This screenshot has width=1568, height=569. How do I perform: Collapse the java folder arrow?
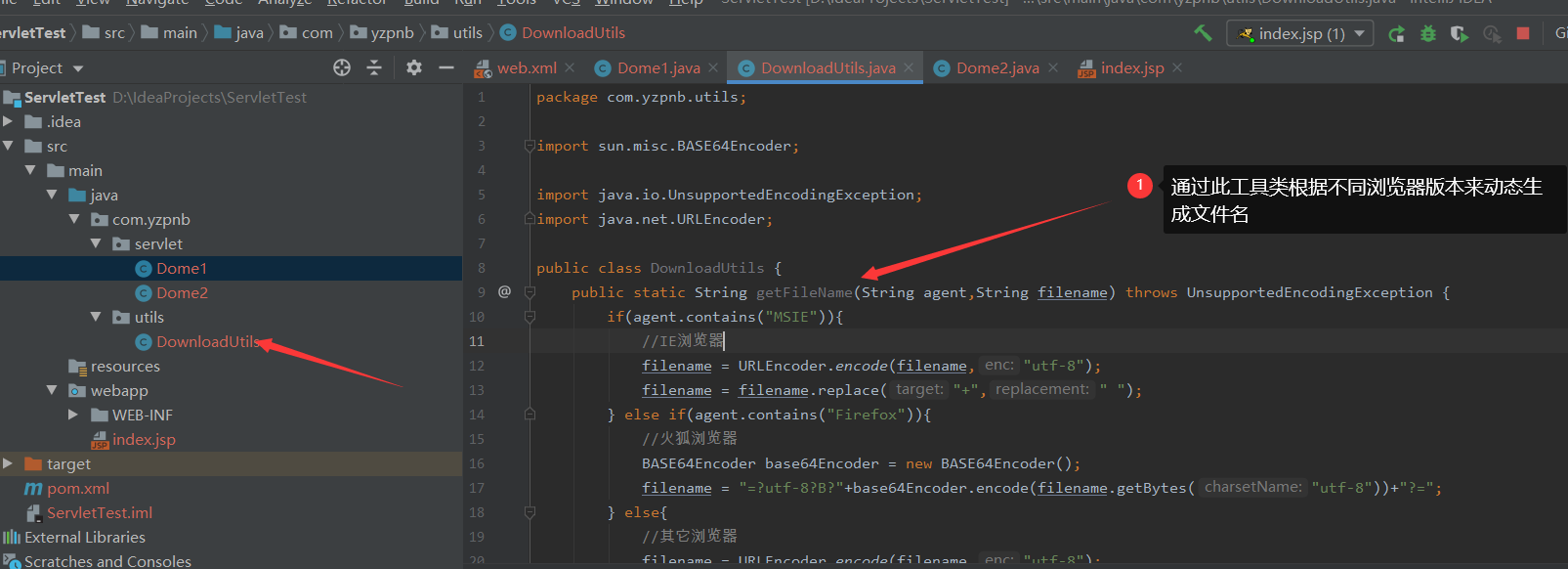52,195
